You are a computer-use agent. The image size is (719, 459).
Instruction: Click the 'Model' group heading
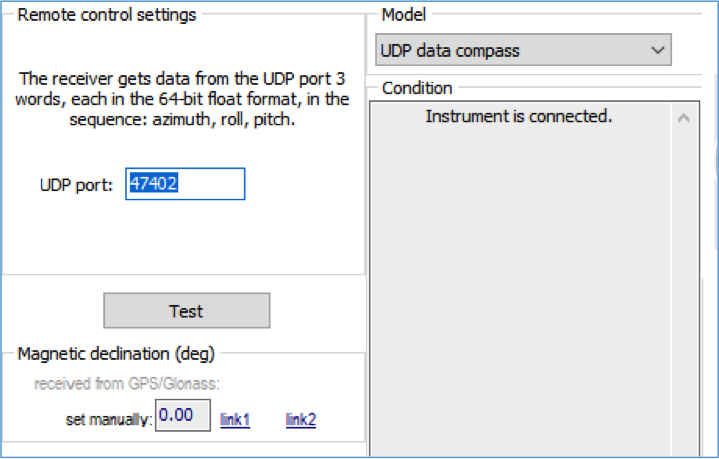click(x=404, y=15)
